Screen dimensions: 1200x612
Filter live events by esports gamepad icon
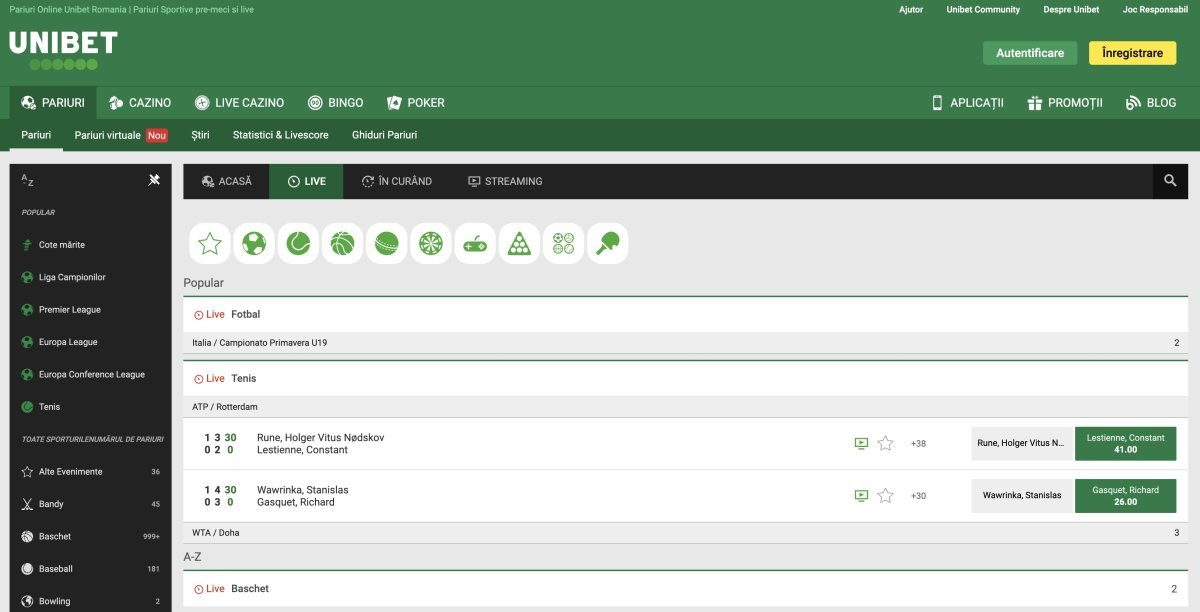click(475, 243)
